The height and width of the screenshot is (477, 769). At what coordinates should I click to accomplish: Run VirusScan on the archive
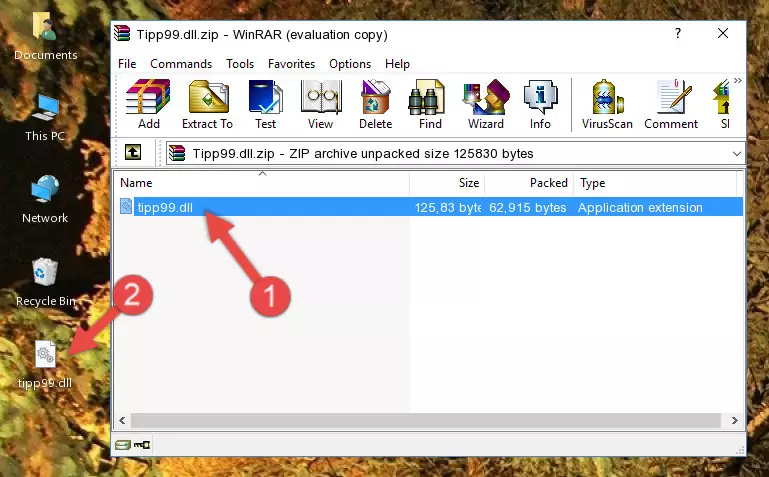(x=607, y=104)
